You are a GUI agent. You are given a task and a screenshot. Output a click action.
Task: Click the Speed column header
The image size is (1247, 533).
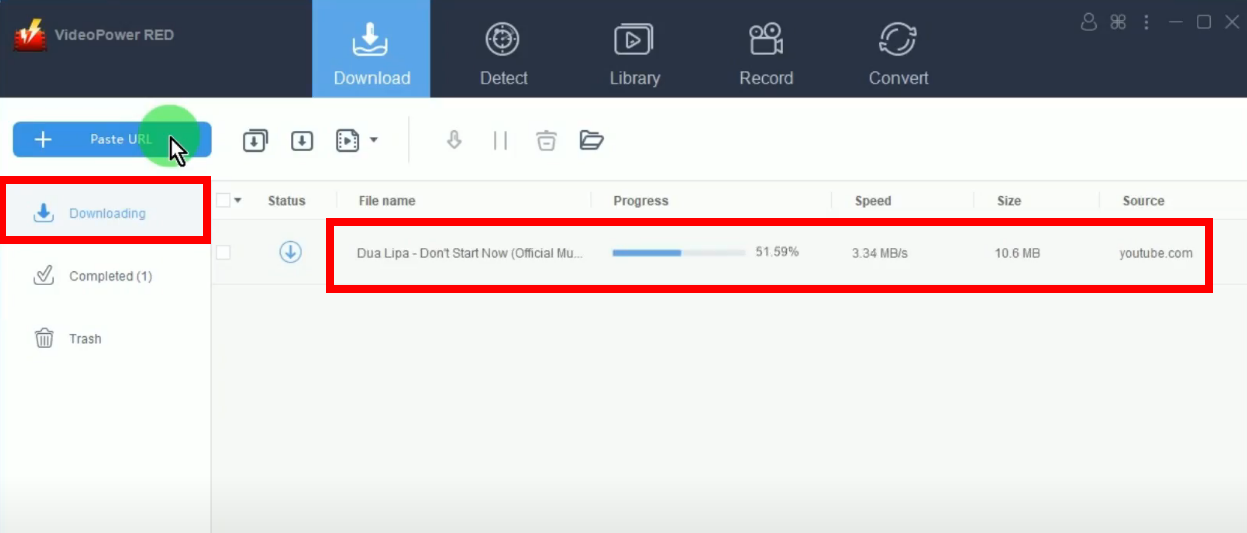coord(873,201)
